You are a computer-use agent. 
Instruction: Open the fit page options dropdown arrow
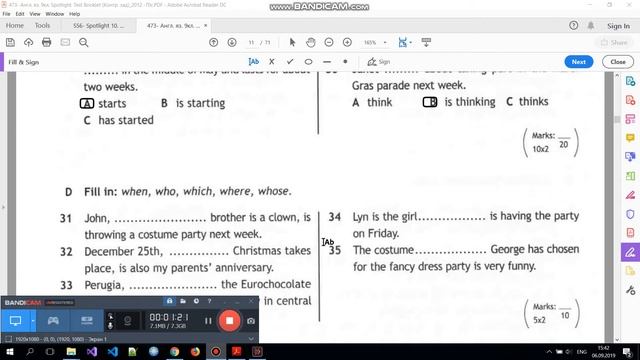(410, 42)
